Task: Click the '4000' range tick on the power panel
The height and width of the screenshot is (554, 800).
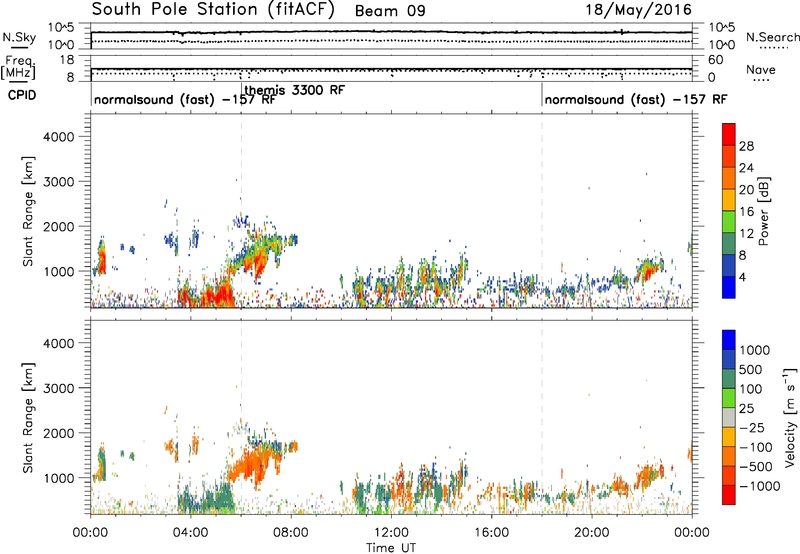Action: tap(59, 137)
